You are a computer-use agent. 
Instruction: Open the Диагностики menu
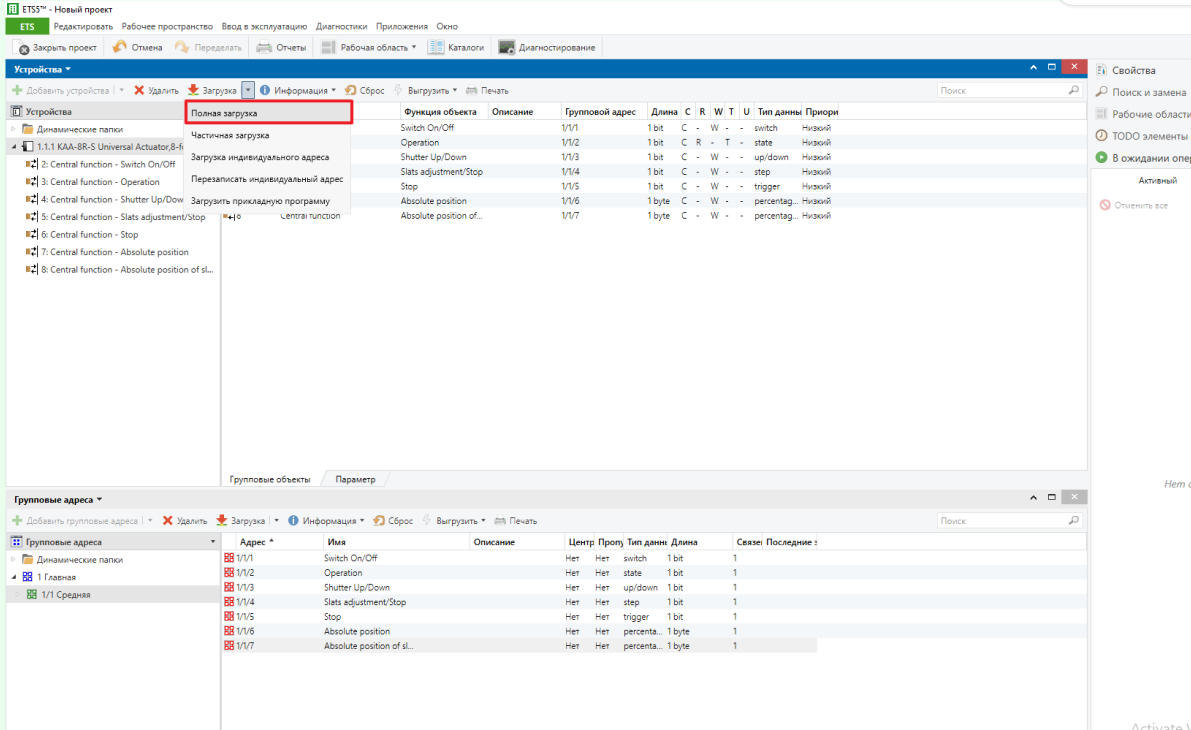[x=341, y=27]
